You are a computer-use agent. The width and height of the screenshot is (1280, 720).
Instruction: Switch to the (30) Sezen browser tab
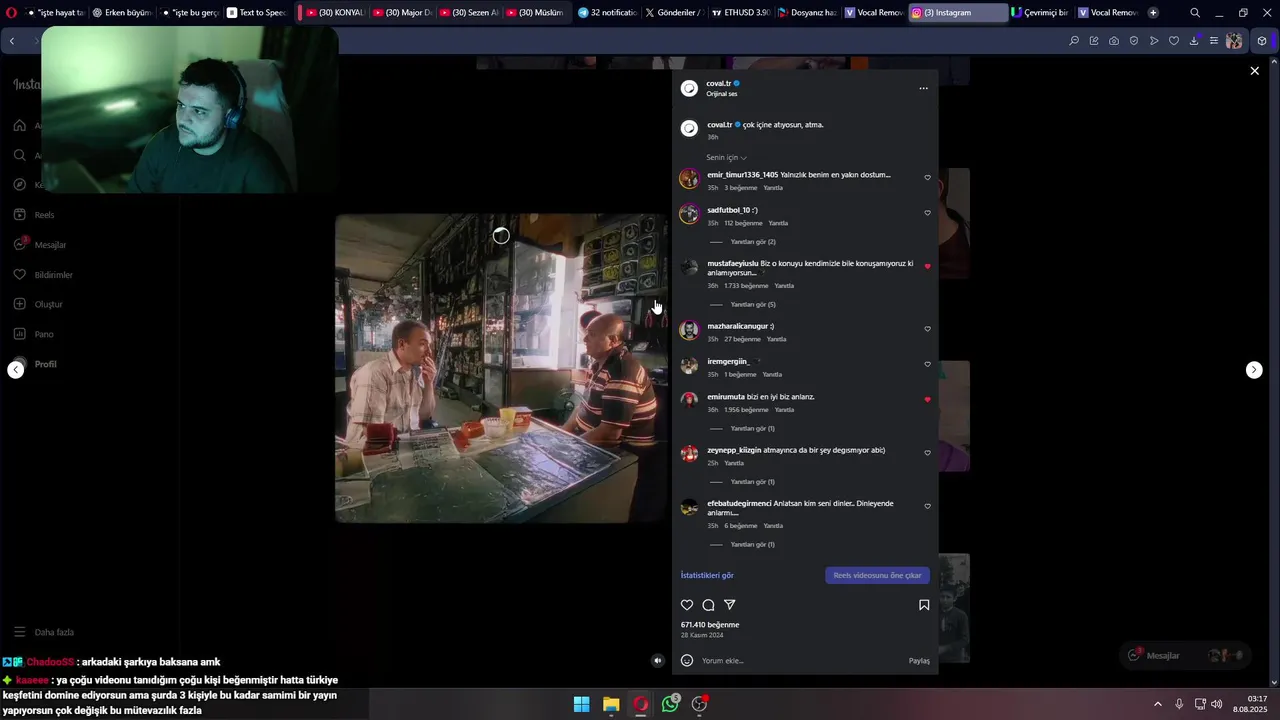467,13
